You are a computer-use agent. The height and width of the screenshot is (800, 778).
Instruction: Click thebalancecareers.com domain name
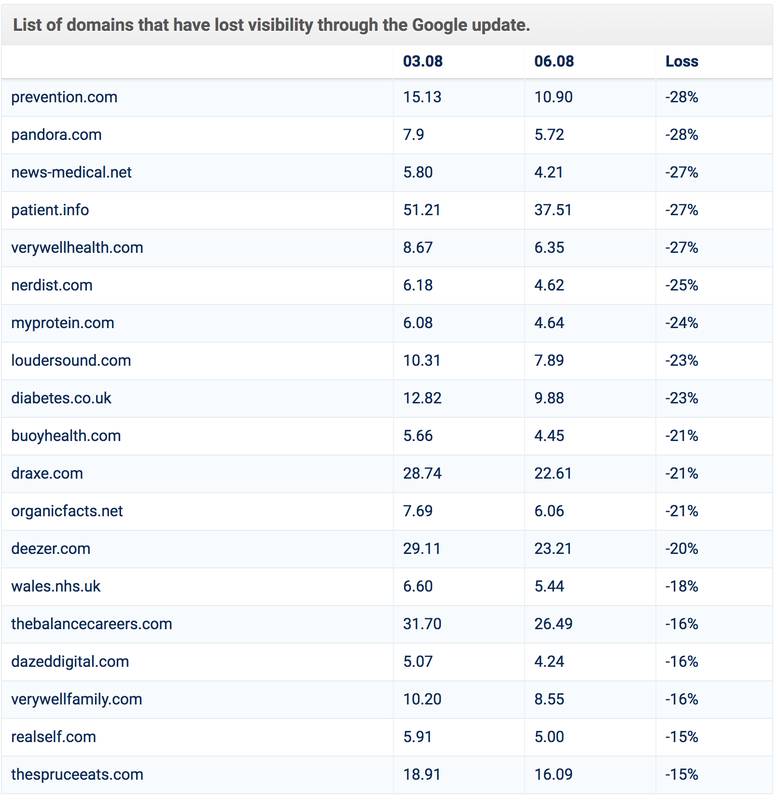(x=92, y=624)
